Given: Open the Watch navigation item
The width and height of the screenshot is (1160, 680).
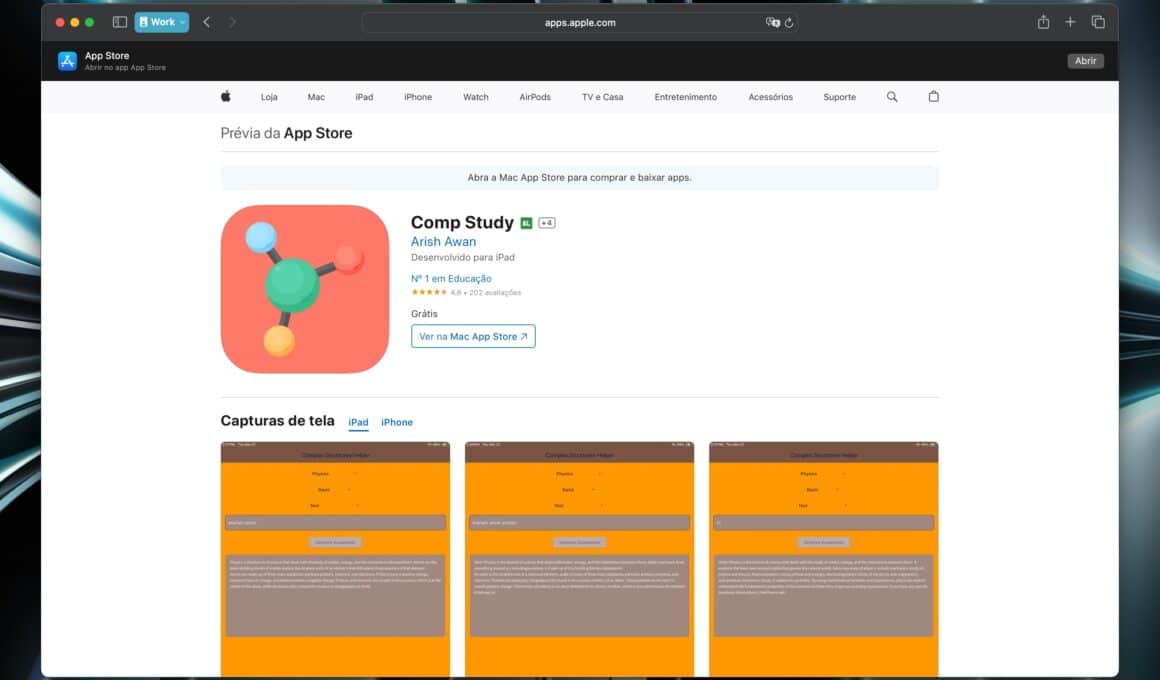Looking at the screenshot, I should [476, 97].
